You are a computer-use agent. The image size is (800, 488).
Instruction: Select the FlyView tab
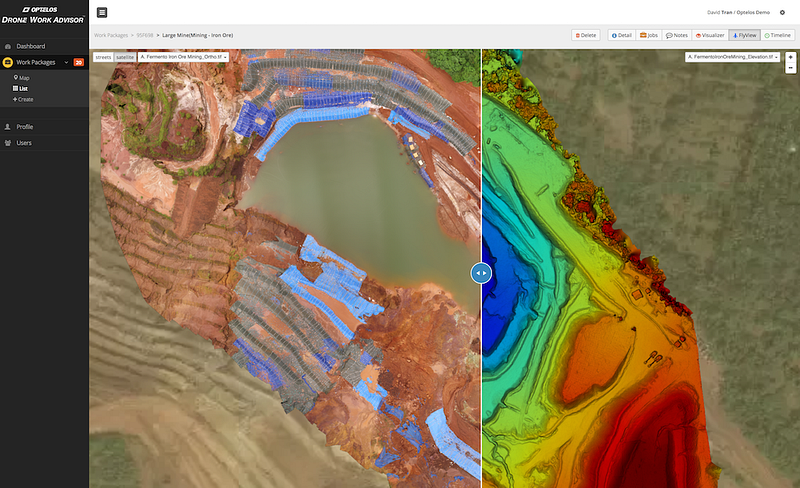click(744, 35)
